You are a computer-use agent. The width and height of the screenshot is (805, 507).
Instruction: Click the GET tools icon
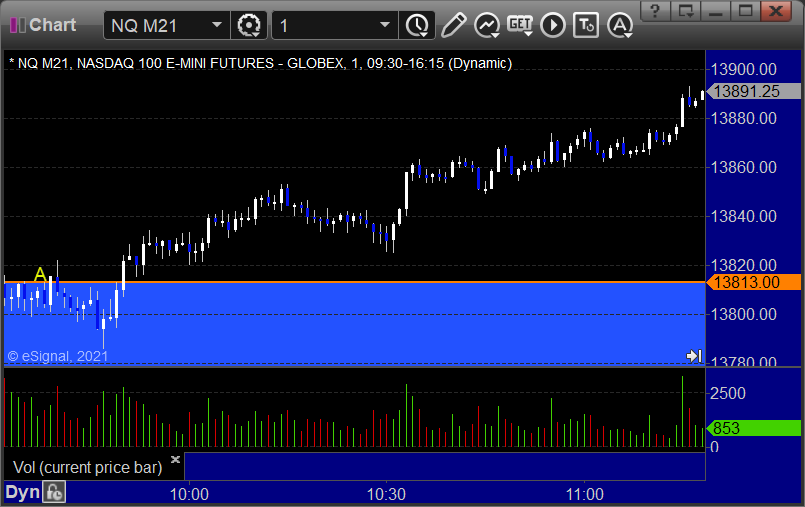coord(520,25)
